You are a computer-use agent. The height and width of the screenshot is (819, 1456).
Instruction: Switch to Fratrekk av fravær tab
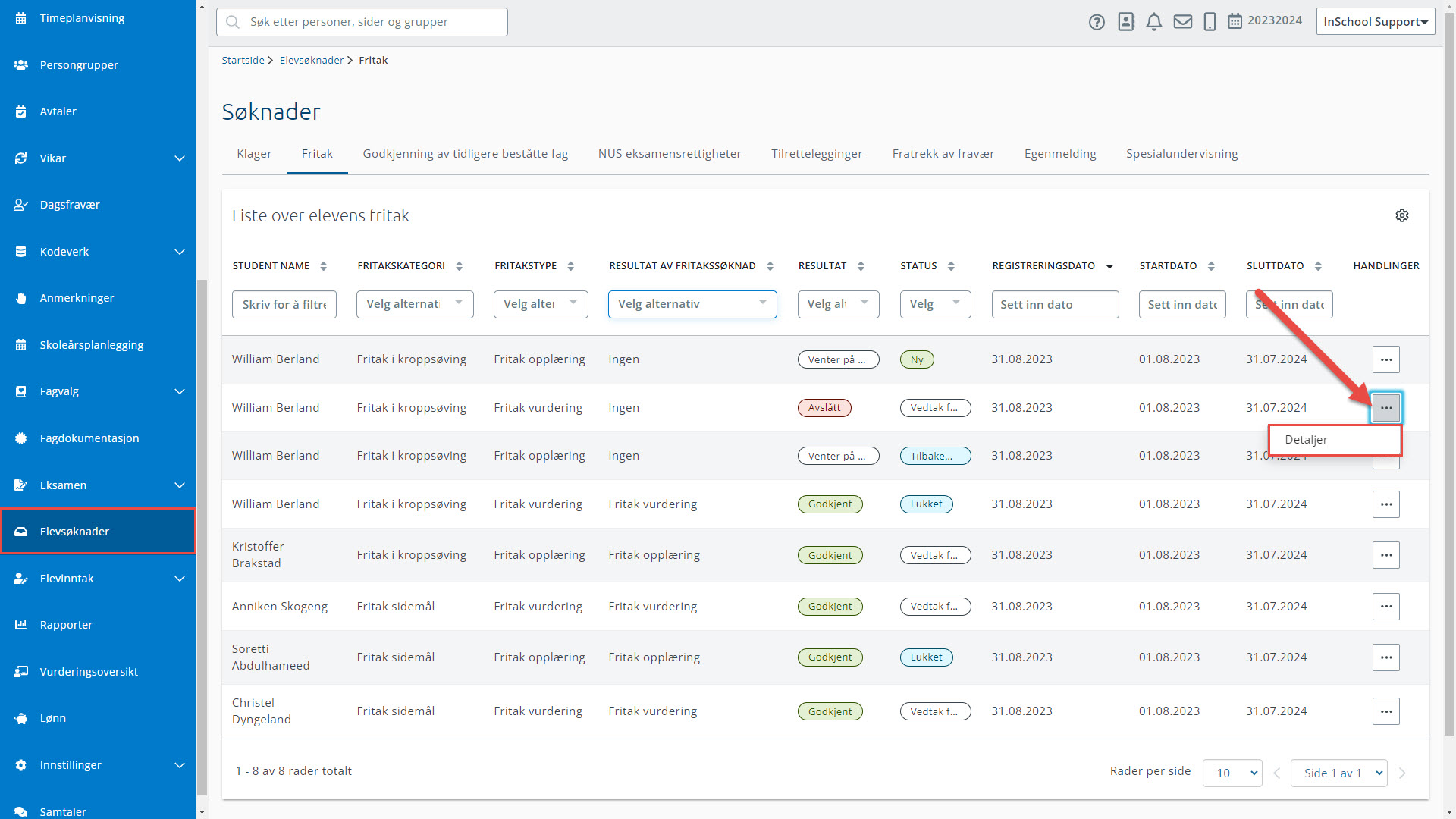coord(943,154)
